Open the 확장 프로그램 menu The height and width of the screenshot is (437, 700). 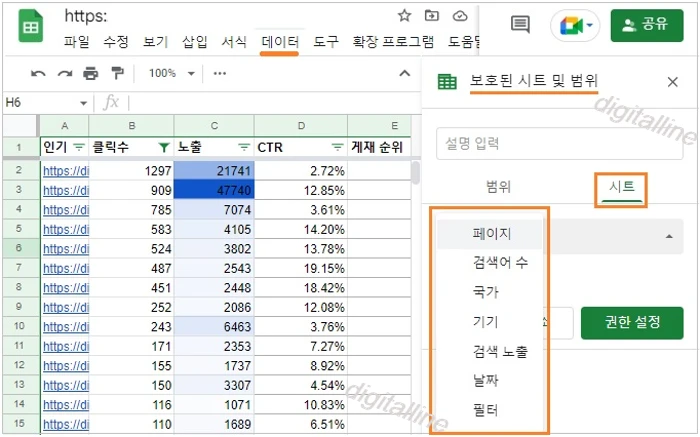point(393,42)
